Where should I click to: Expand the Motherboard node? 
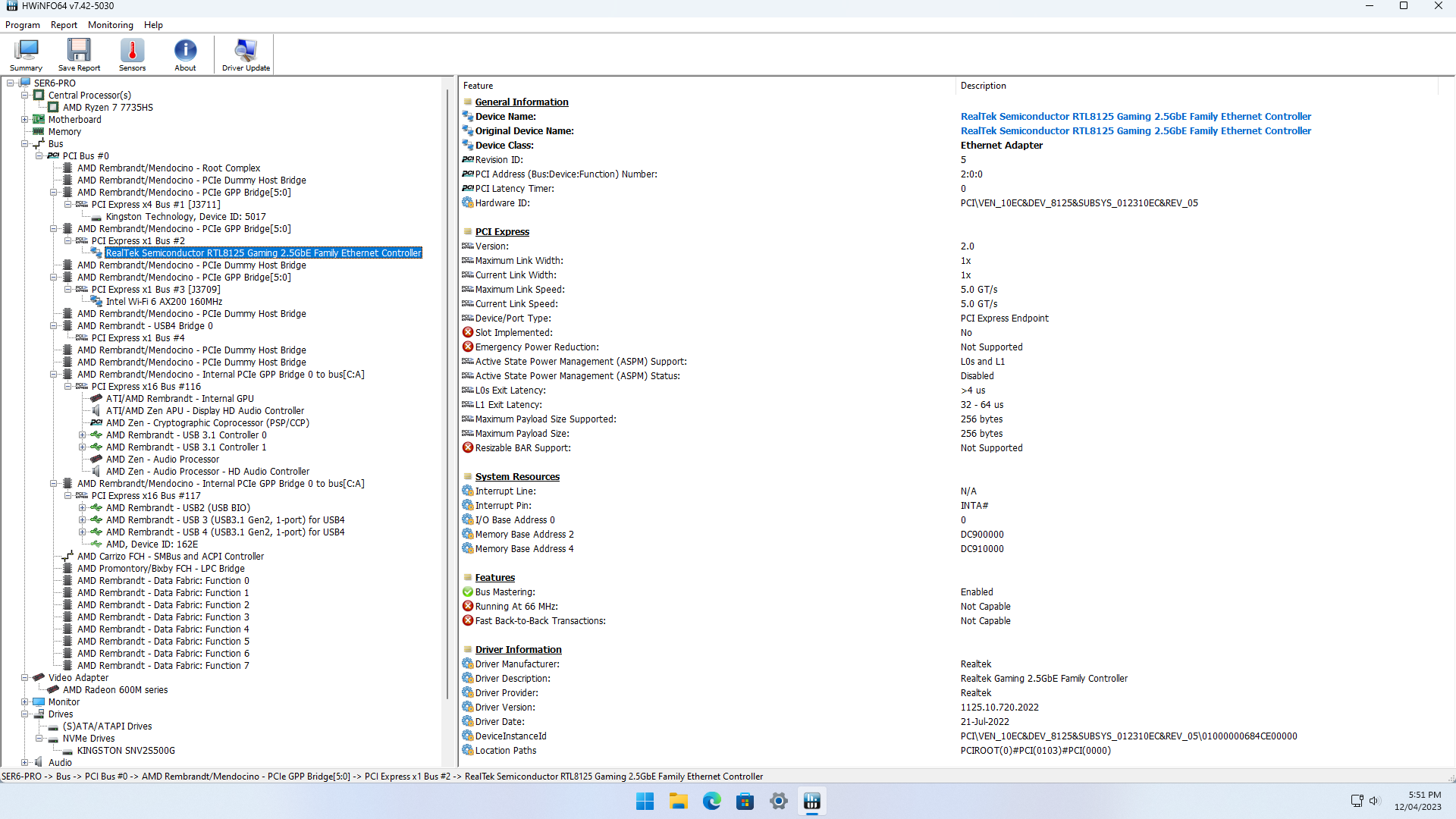click(x=24, y=119)
